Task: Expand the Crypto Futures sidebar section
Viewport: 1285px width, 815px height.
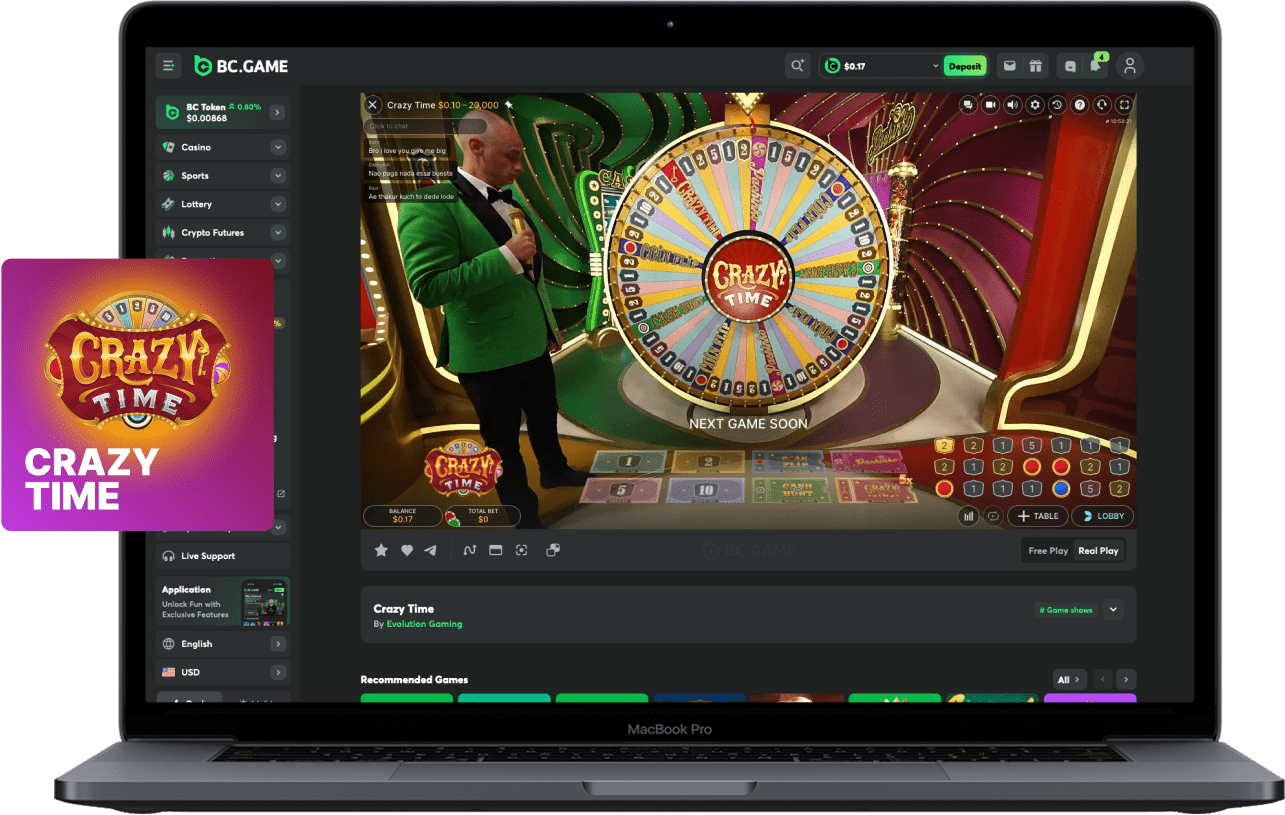Action: [x=278, y=232]
